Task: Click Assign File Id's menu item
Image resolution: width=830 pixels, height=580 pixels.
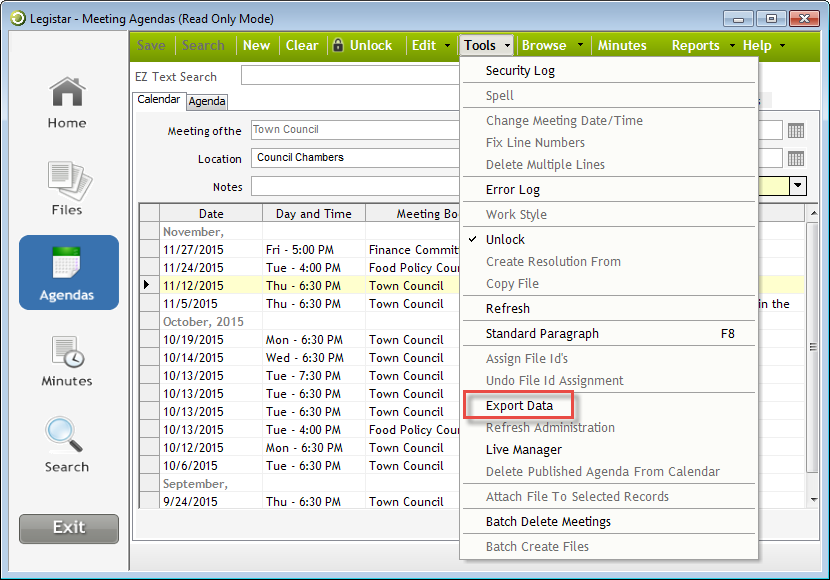Action: coord(609,359)
